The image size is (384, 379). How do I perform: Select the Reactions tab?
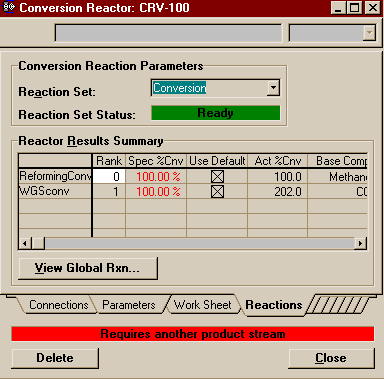[274, 305]
